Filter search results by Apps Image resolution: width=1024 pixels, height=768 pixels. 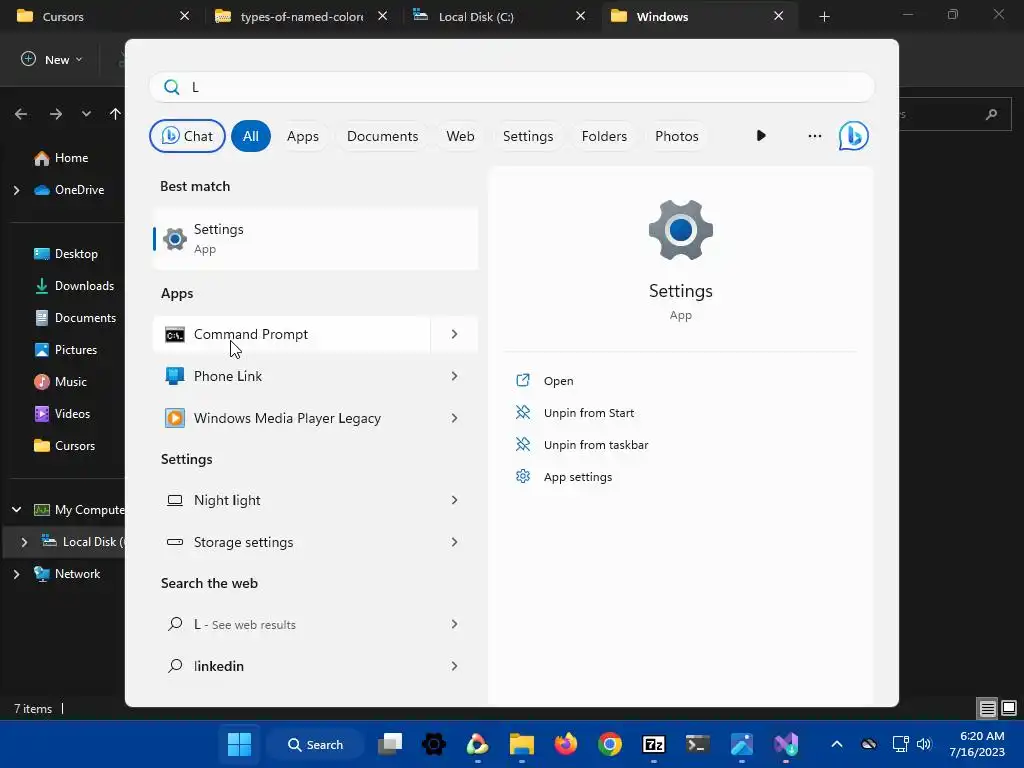click(302, 136)
